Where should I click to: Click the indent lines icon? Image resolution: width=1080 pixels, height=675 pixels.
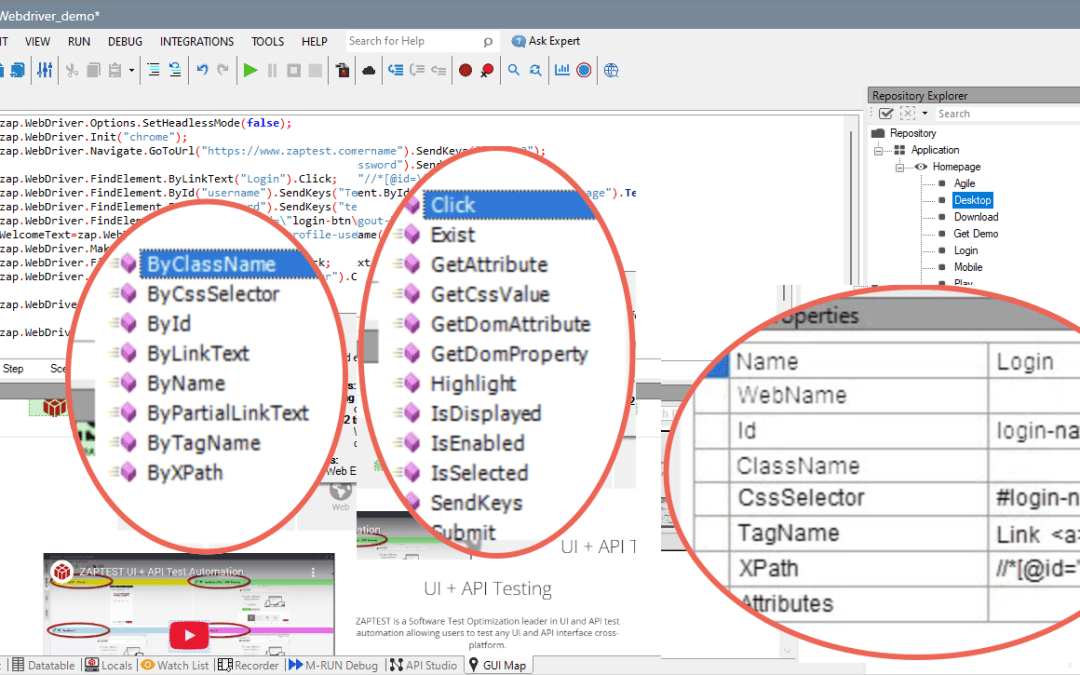154,70
